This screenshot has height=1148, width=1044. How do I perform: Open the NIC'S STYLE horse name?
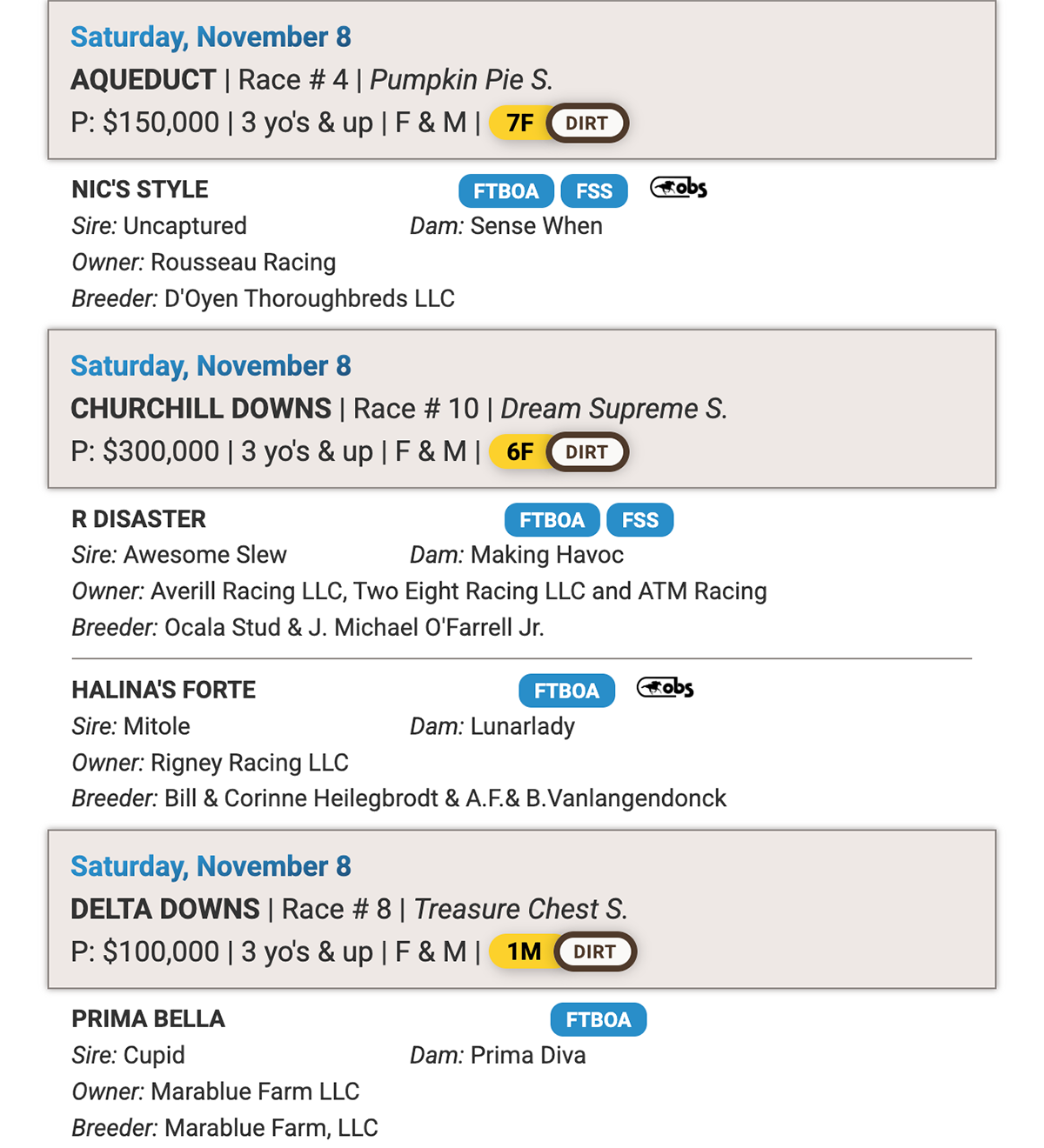coord(140,190)
